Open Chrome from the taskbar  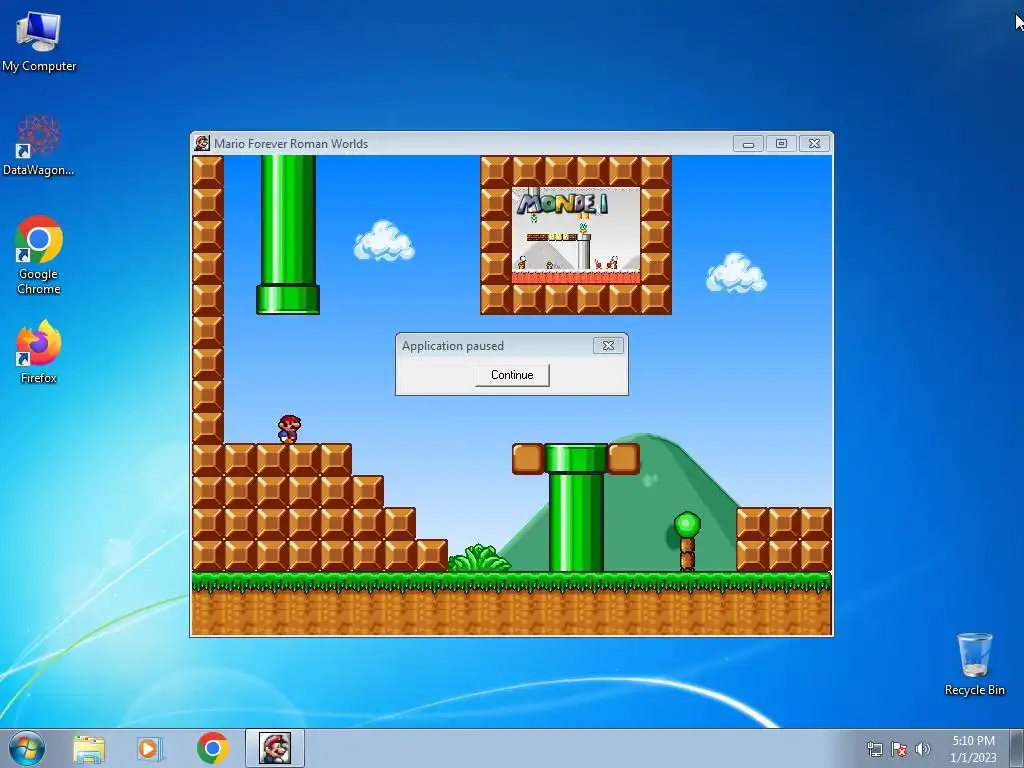212,748
